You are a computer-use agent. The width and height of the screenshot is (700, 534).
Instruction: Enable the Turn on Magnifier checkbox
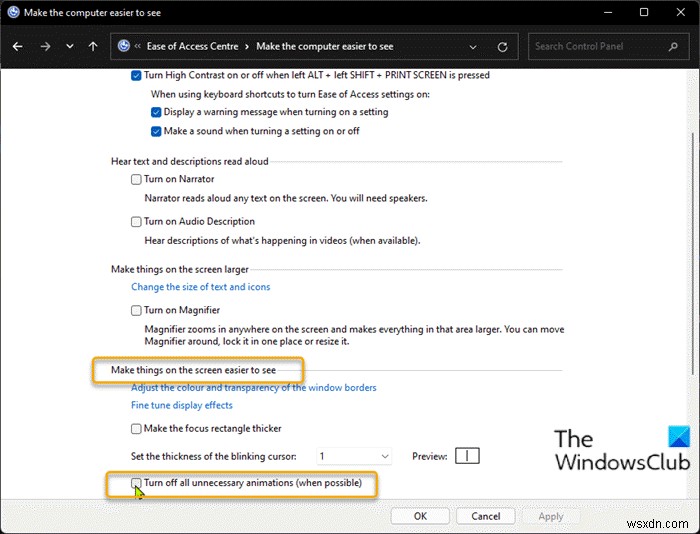click(136, 310)
